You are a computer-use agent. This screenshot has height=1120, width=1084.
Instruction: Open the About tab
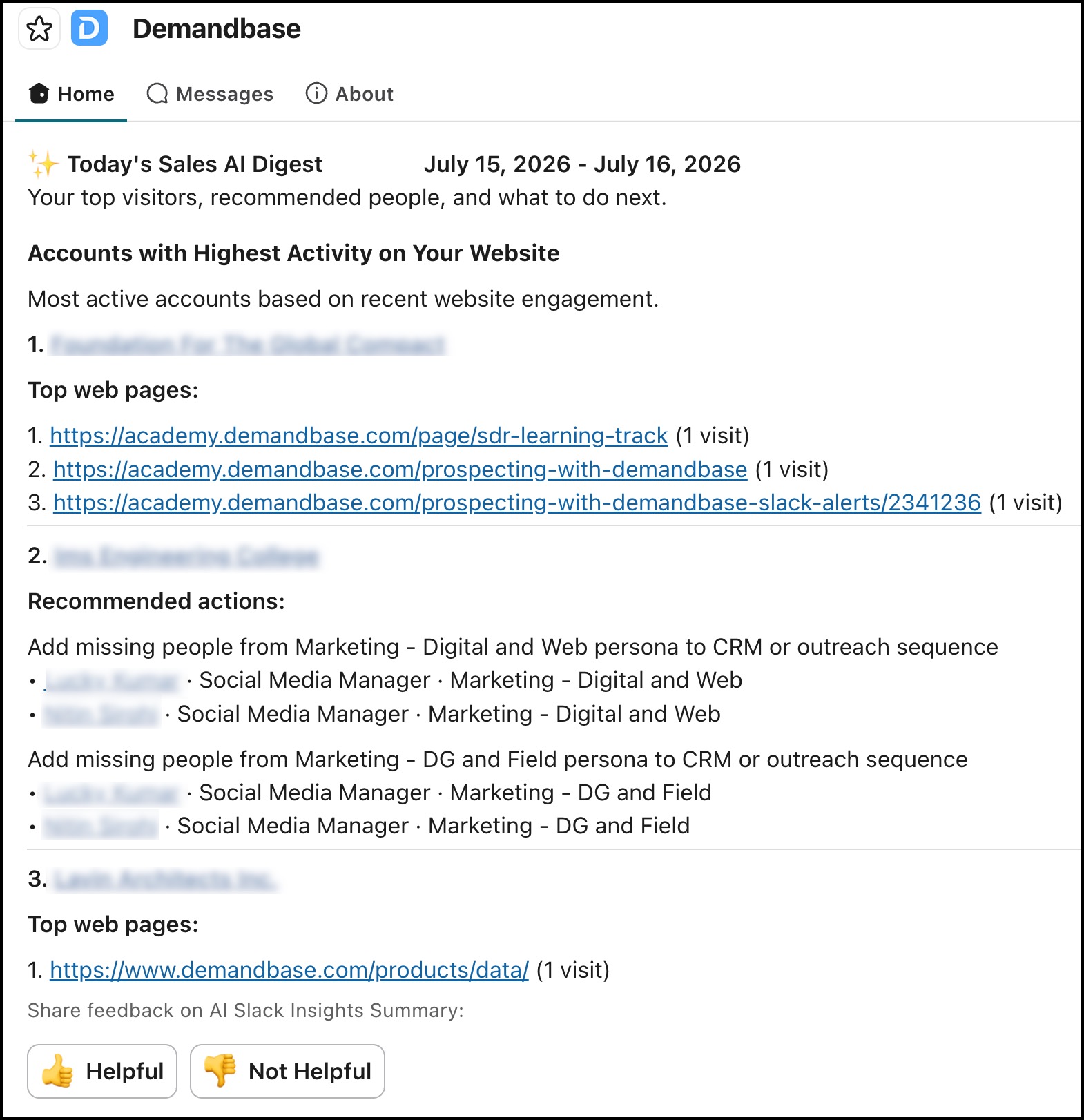click(x=349, y=94)
